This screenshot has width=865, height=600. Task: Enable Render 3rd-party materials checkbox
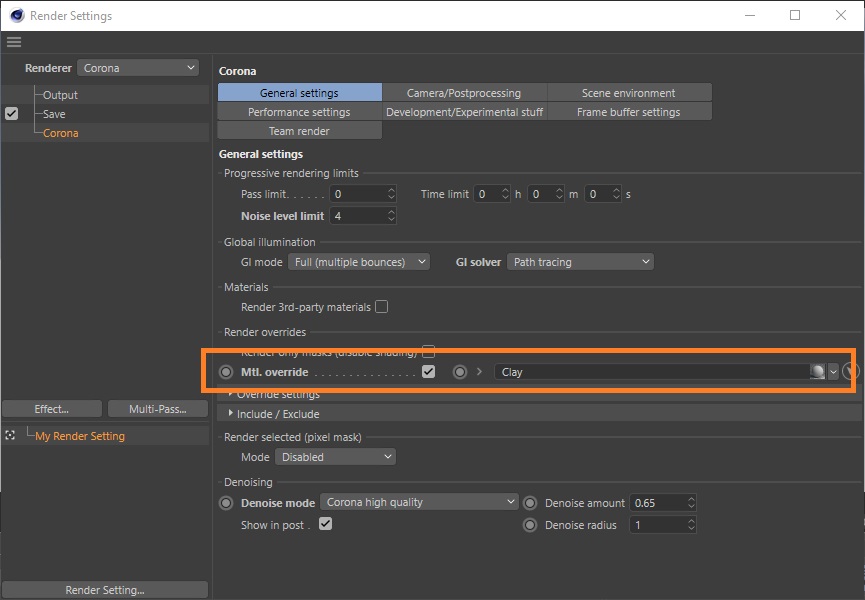(x=381, y=307)
